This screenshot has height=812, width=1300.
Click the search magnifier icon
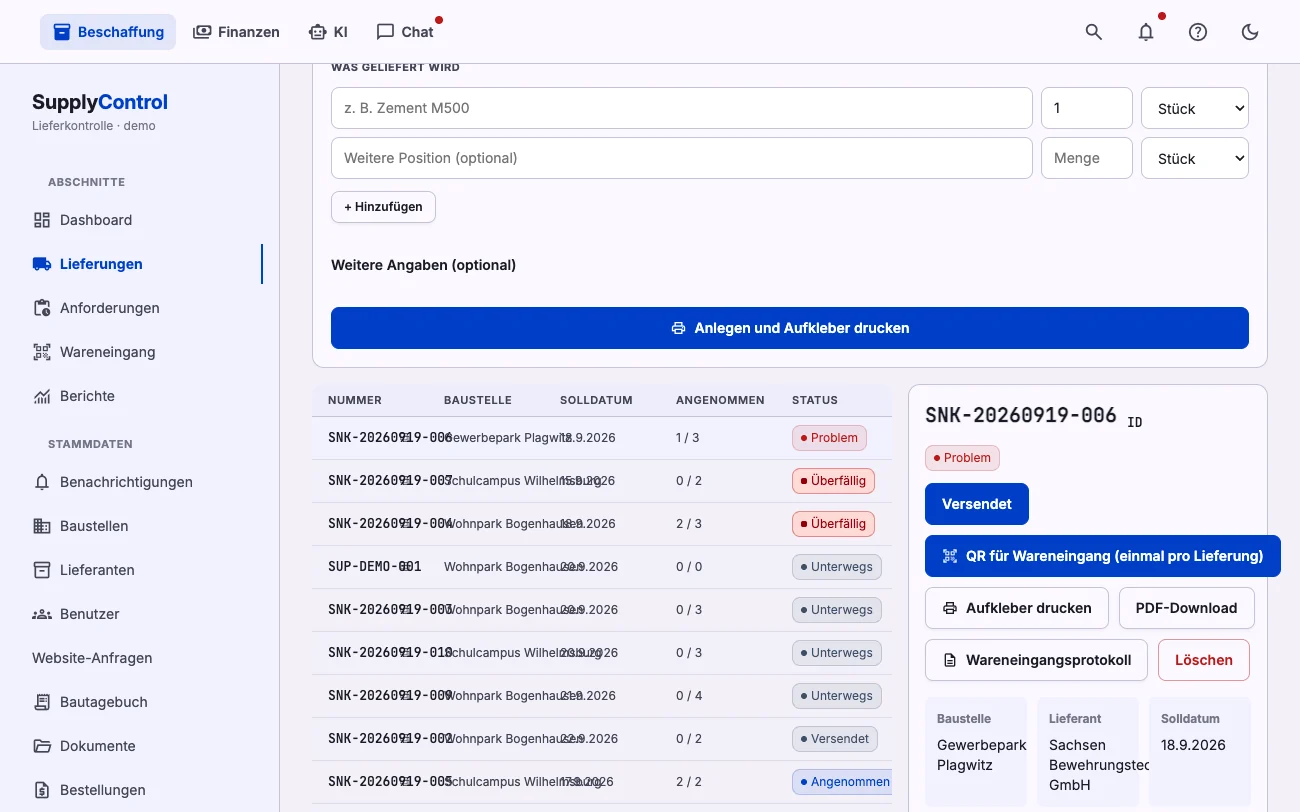pos(1094,32)
